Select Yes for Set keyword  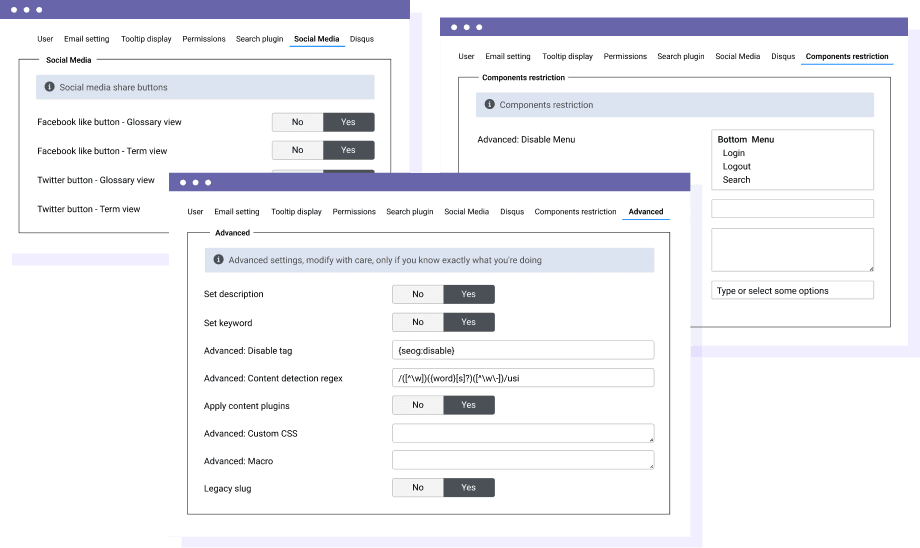point(468,322)
